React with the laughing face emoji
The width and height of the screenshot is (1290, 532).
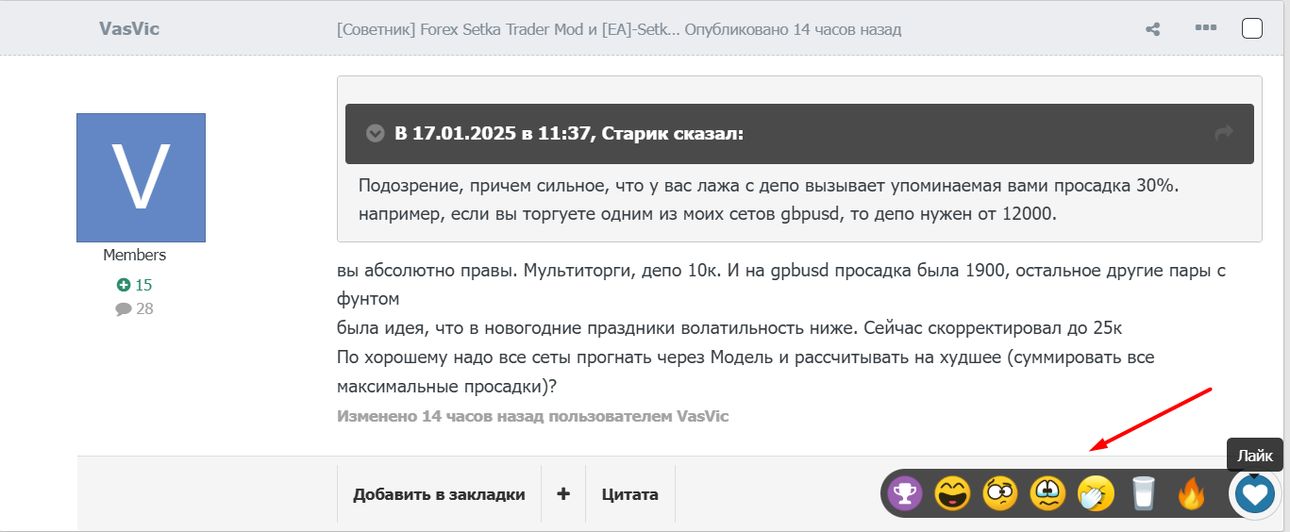point(953,492)
